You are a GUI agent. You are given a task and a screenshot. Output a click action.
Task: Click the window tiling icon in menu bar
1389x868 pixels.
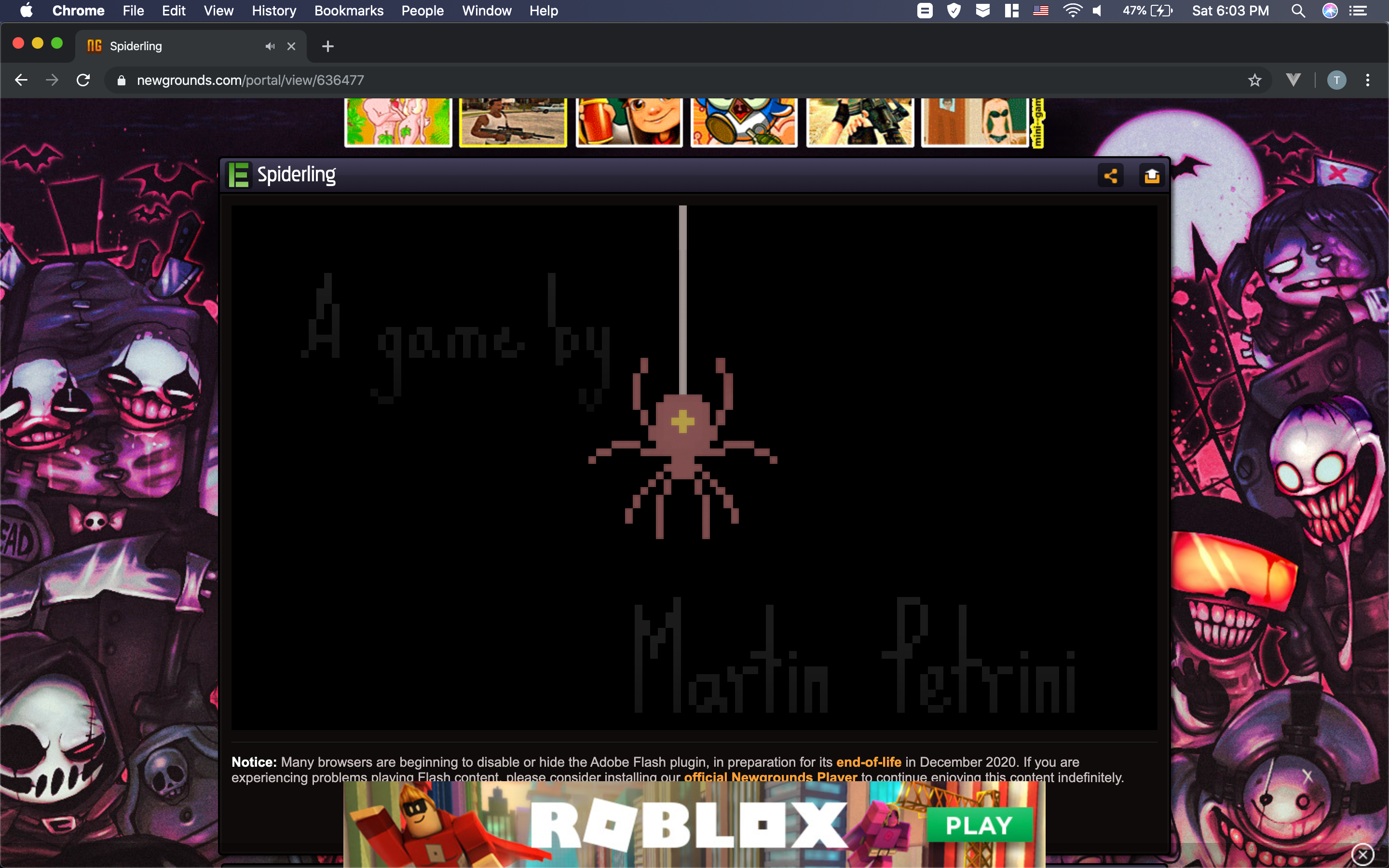pyautogui.click(x=1011, y=10)
